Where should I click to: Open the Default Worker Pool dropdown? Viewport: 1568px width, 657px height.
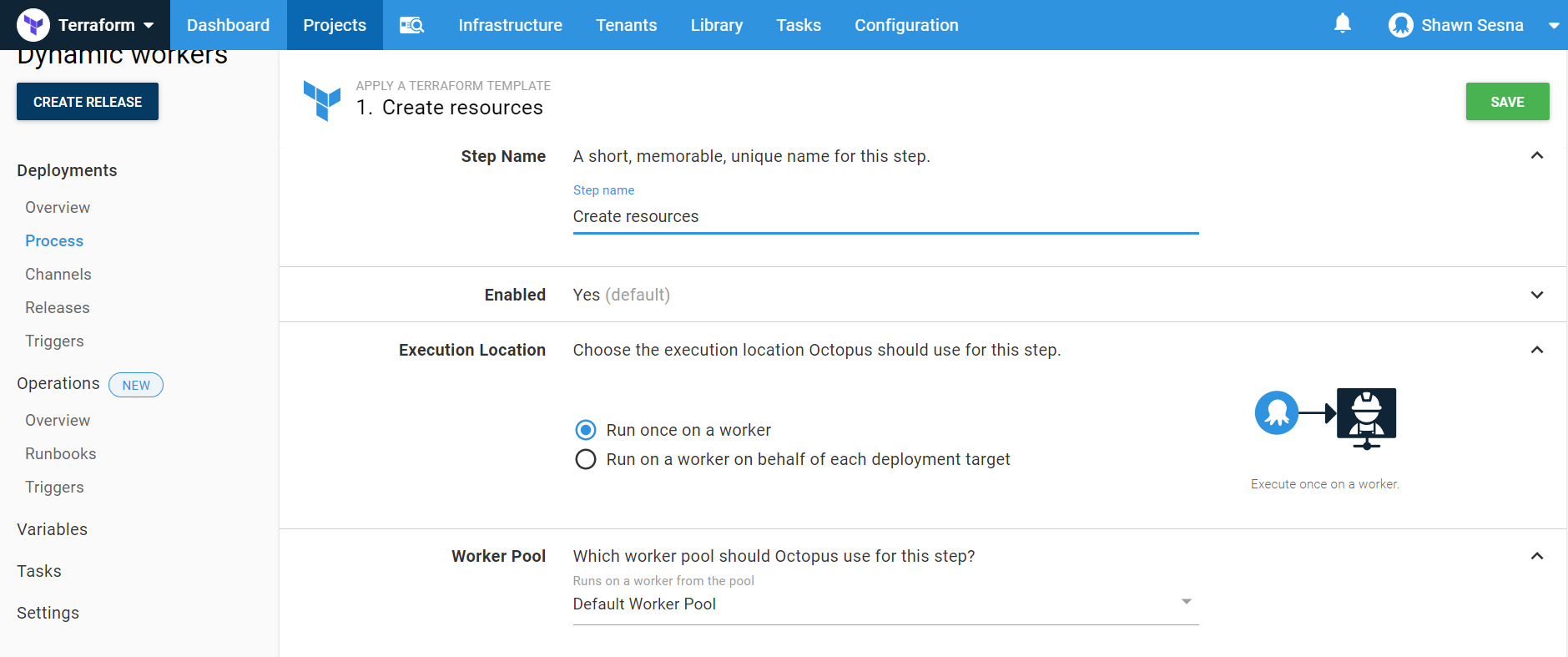(885, 604)
